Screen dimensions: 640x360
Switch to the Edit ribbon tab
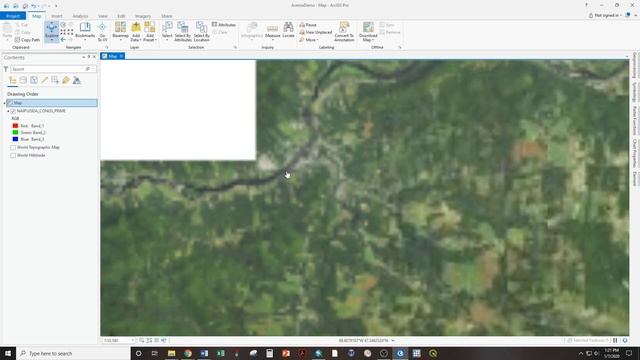click(x=121, y=16)
